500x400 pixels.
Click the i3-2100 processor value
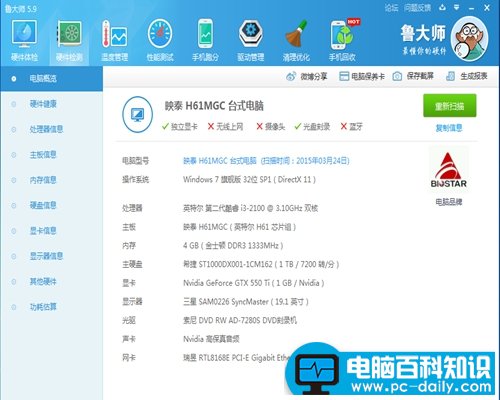pos(250,208)
